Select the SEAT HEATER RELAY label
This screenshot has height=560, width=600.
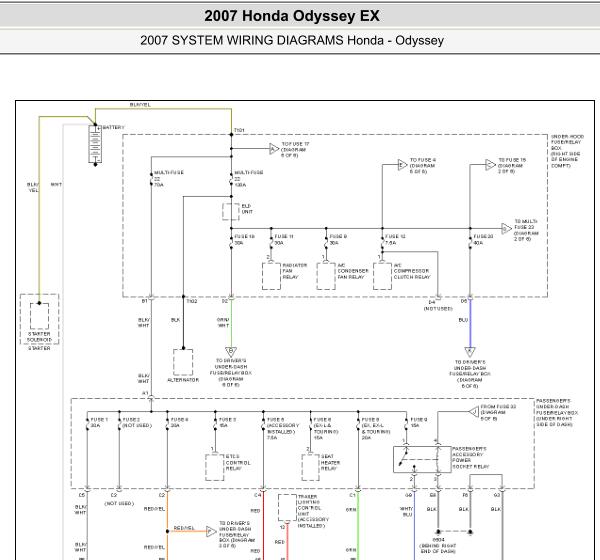[330, 462]
